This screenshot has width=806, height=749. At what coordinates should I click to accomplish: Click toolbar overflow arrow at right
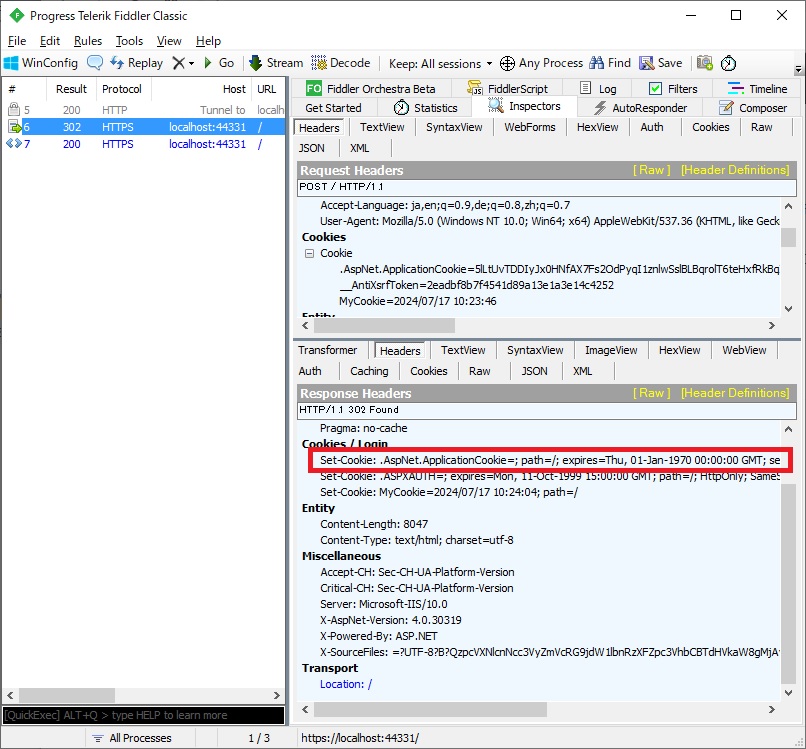pos(798,68)
